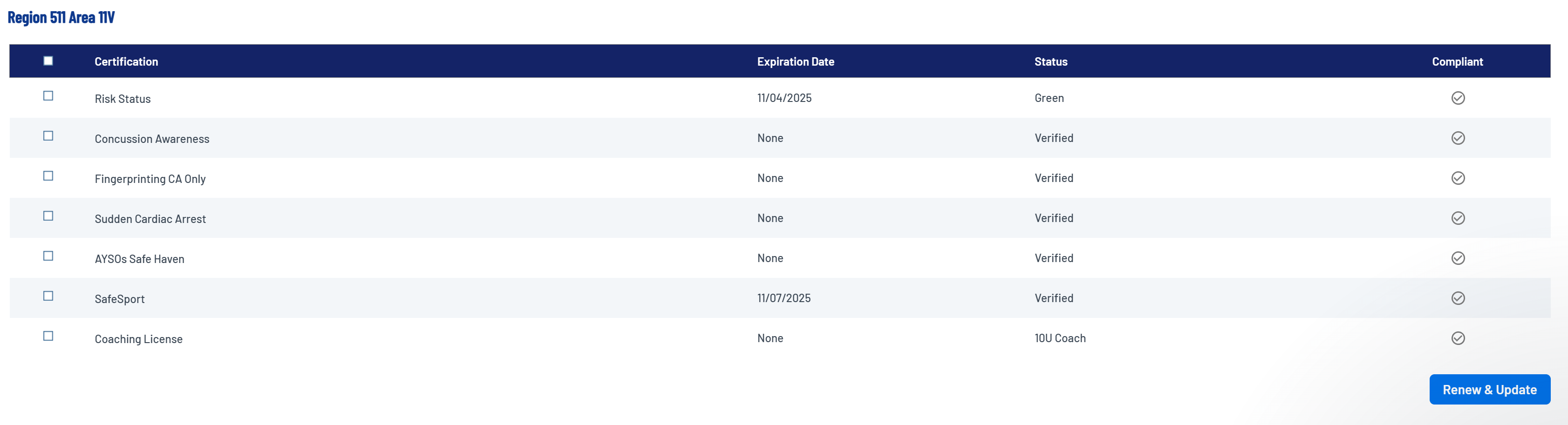The width and height of the screenshot is (1568, 425).
Task: Click the Fingerprinting CA Only certification name
Action: click(x=150, y=179)
